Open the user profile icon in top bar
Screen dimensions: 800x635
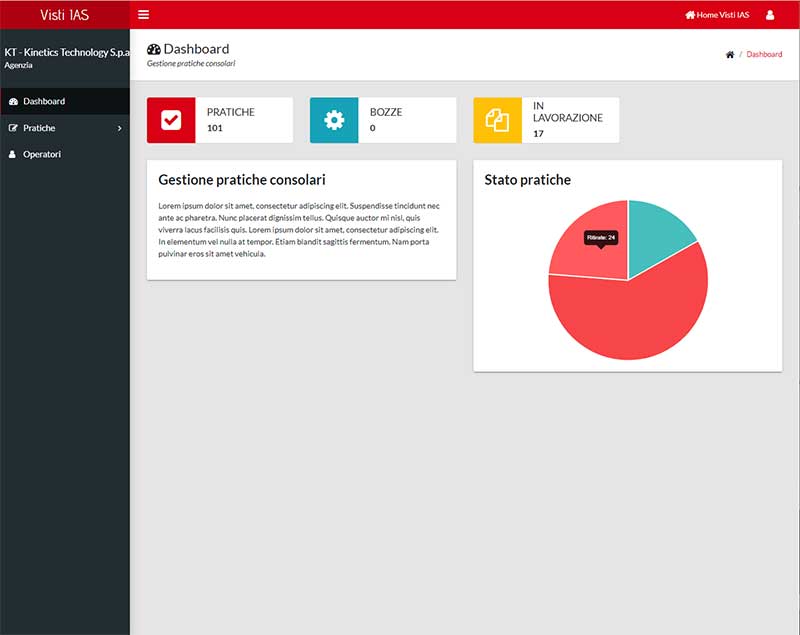point(770,15)
